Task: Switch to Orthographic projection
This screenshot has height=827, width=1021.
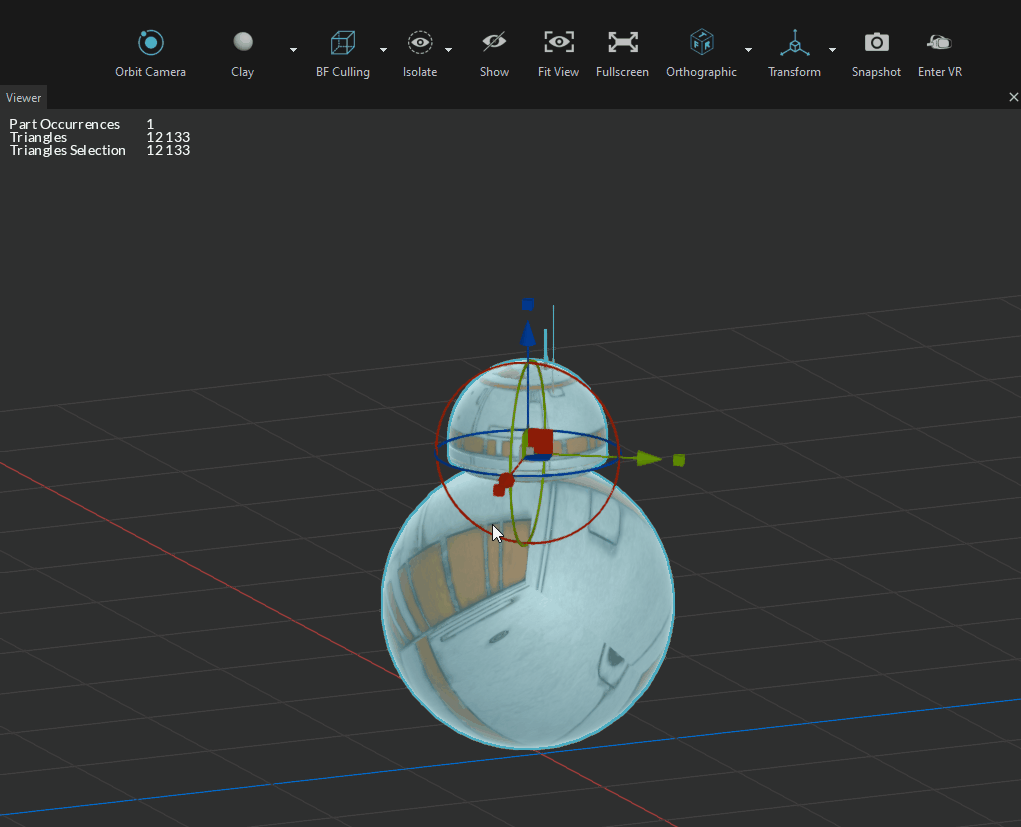Action: (x=701, y=43)
